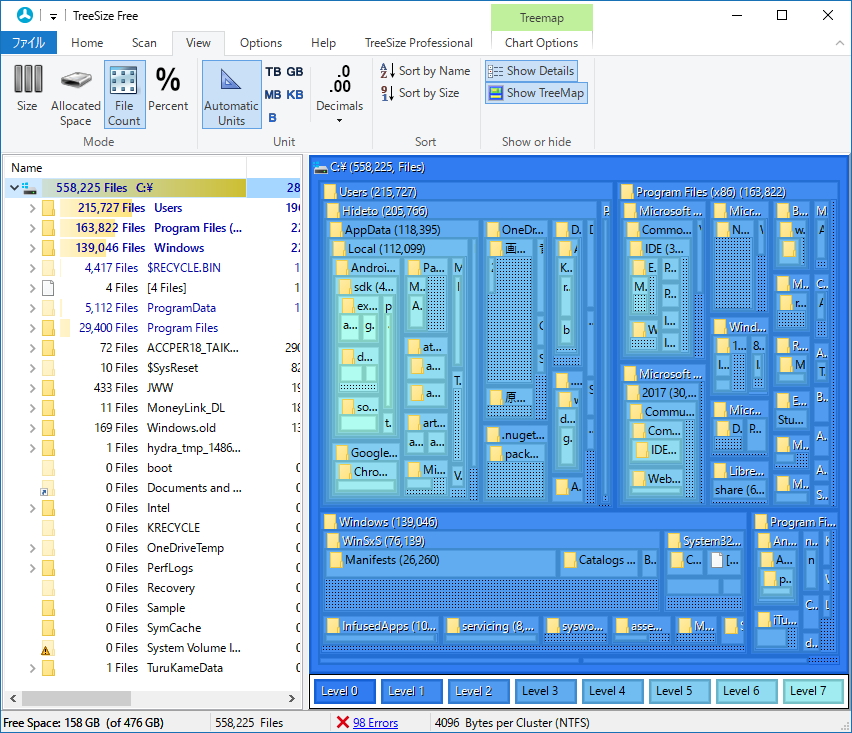
Task: Collapse the C:¥ root node
Action: 15,188
